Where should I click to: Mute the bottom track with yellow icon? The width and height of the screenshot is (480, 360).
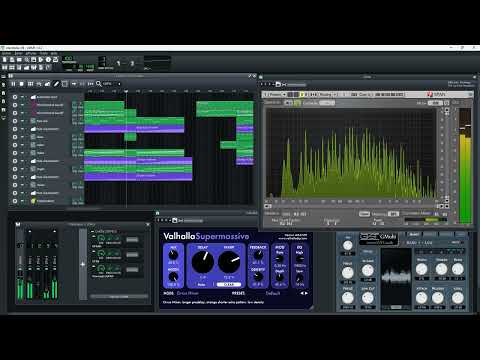[22, 201]
